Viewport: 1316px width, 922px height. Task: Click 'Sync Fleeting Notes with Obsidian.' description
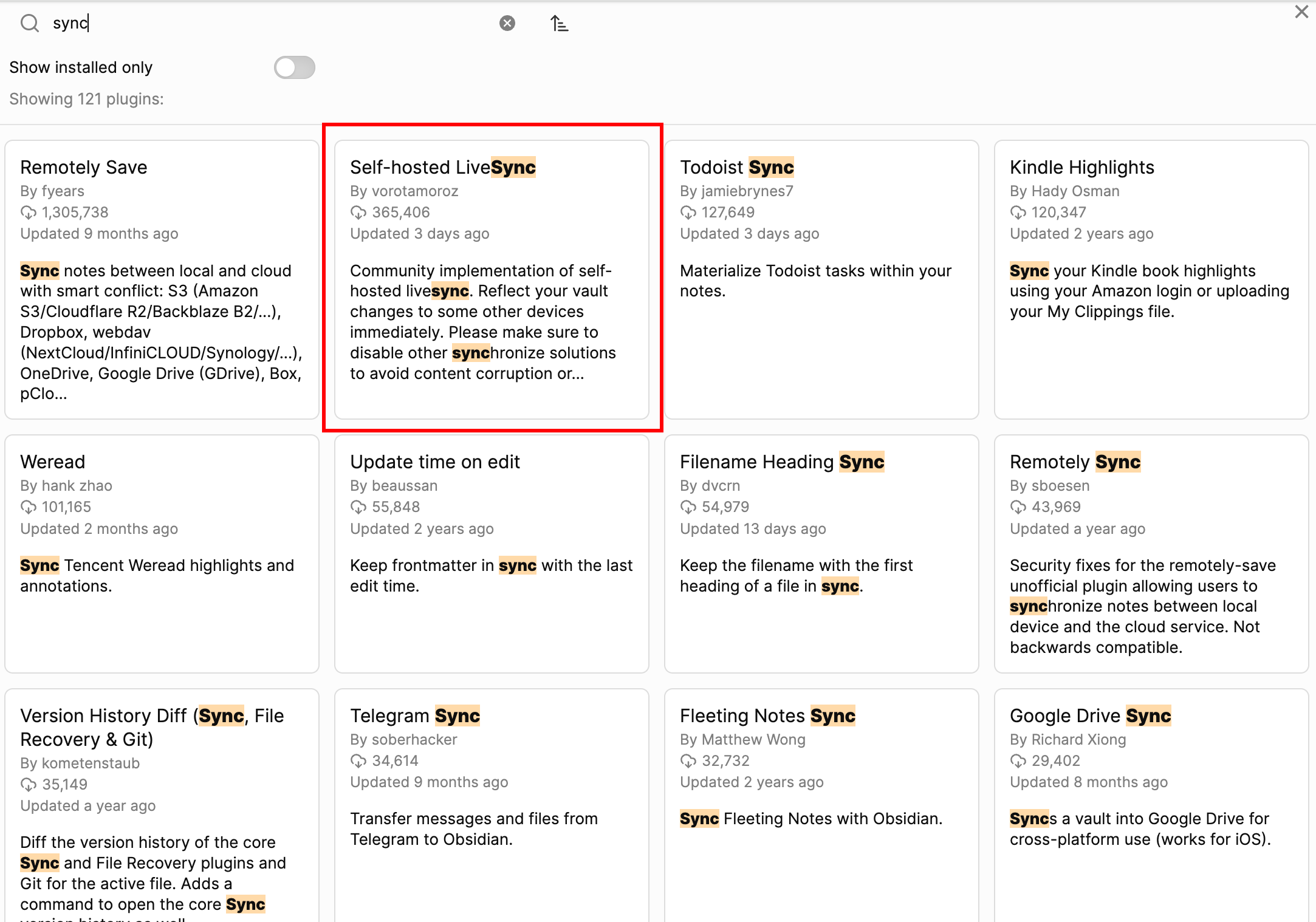[811, 819]
